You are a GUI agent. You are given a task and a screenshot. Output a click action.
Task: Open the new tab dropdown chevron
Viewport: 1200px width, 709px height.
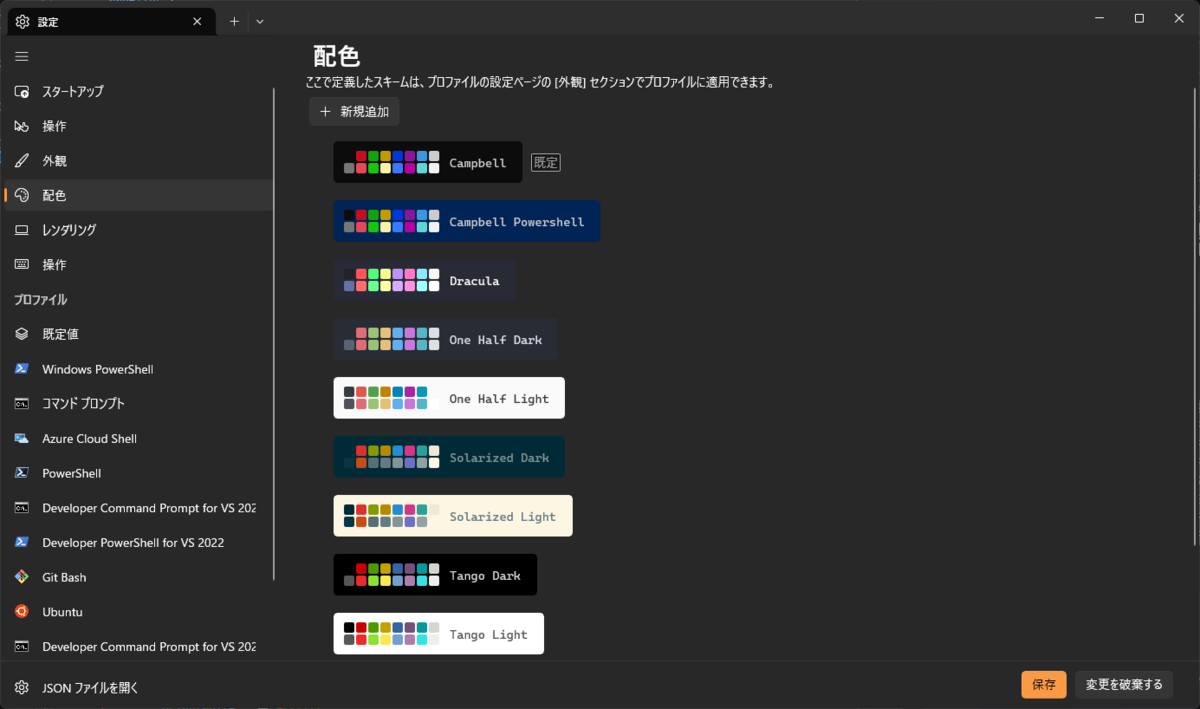click(260, 21)
